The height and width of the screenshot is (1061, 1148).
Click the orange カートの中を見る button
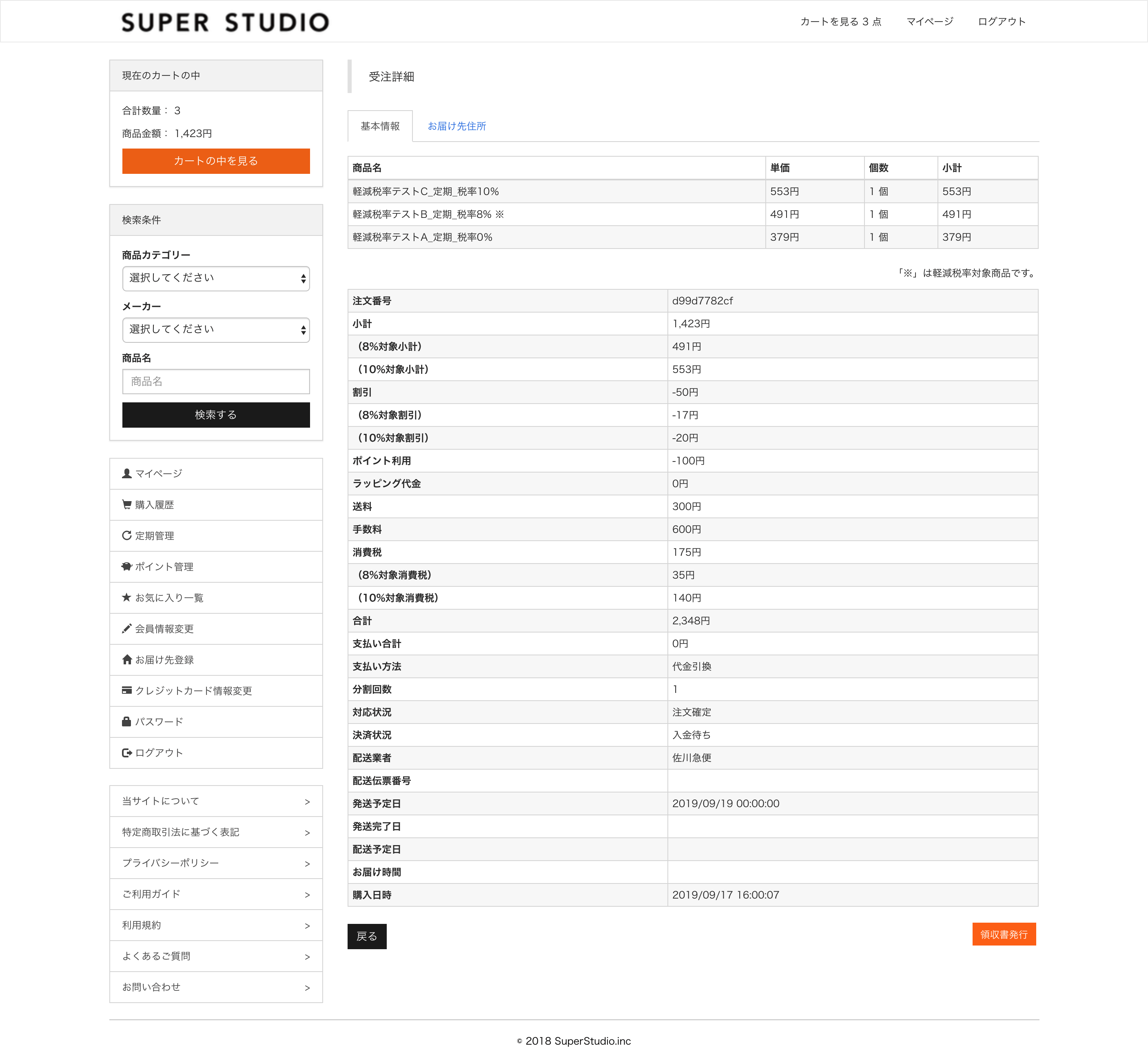point(216,161)
